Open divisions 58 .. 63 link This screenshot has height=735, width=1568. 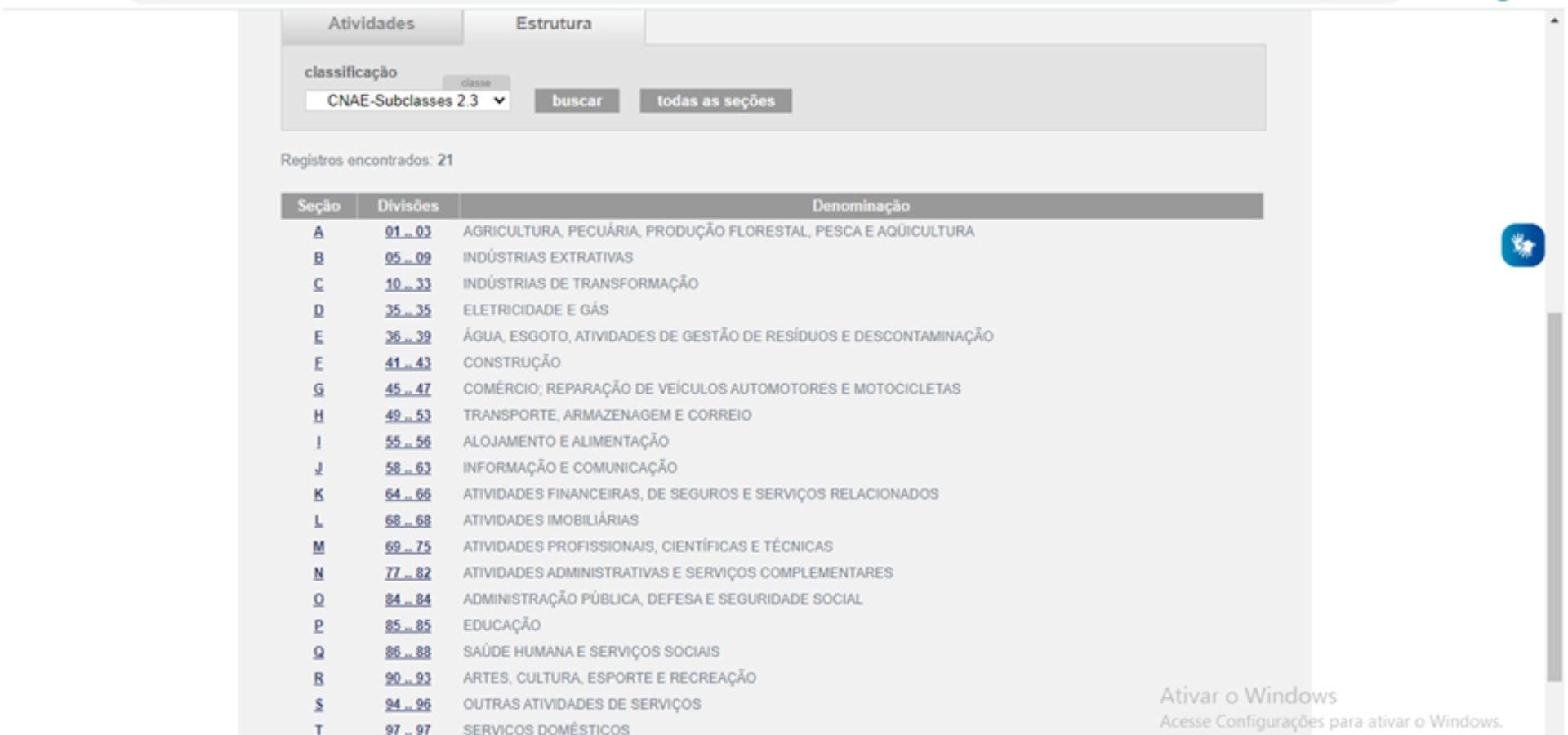click(x=408, y=468)
